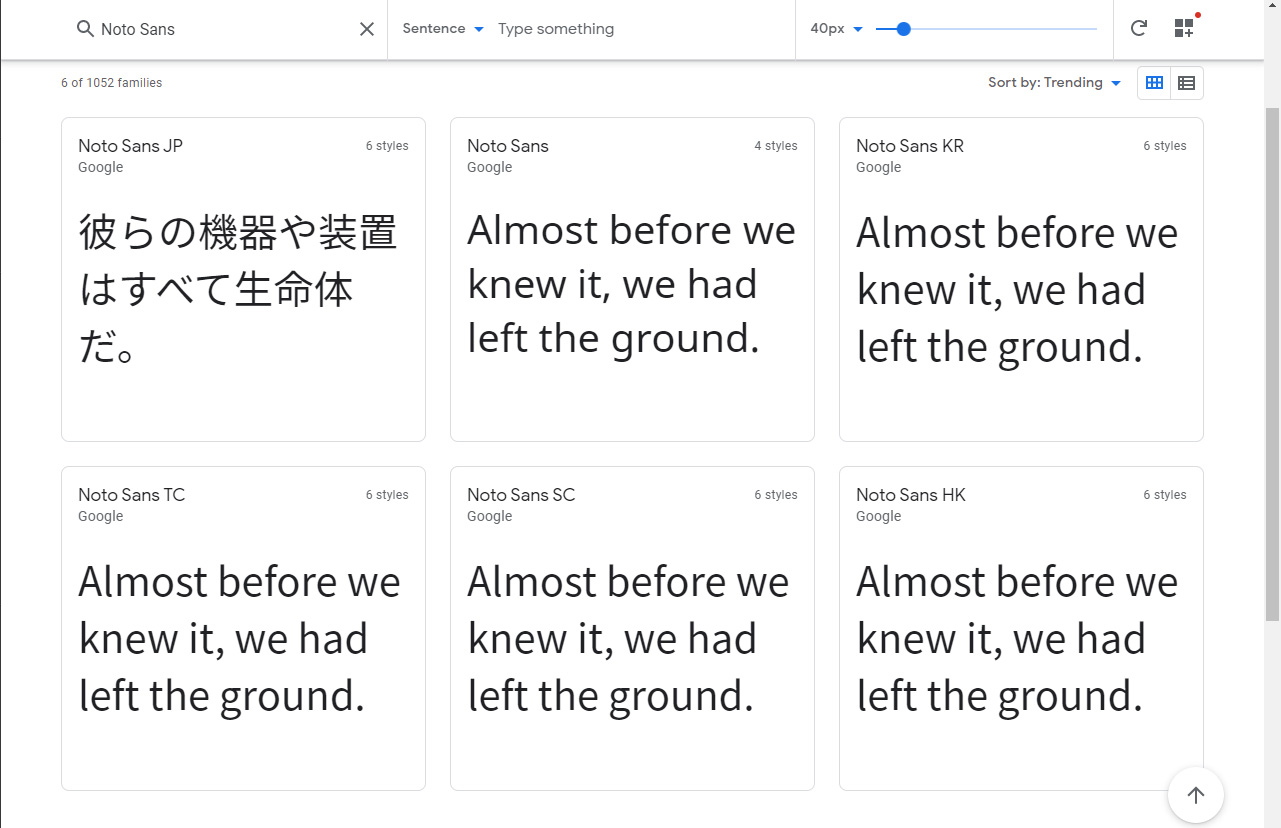
Task: Open the selected families panel icon
Action: 1185,28
